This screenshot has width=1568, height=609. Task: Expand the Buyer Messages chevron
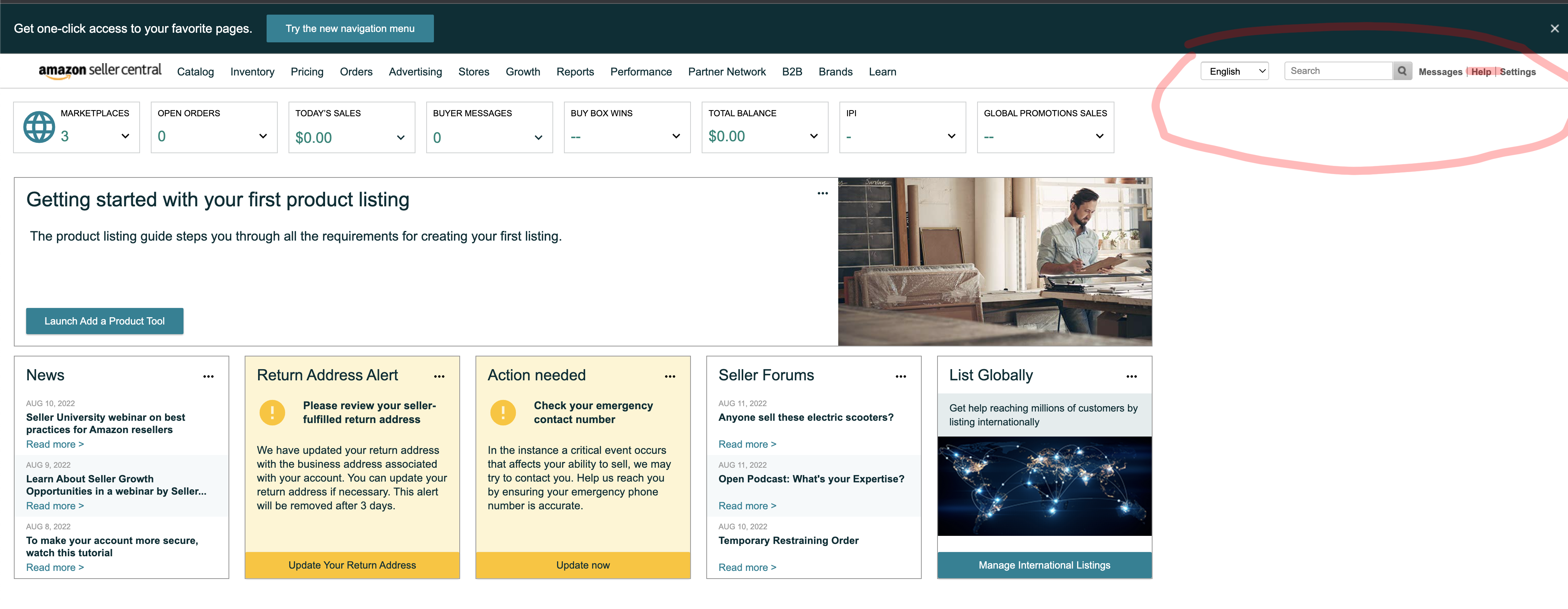pos(538,137)
